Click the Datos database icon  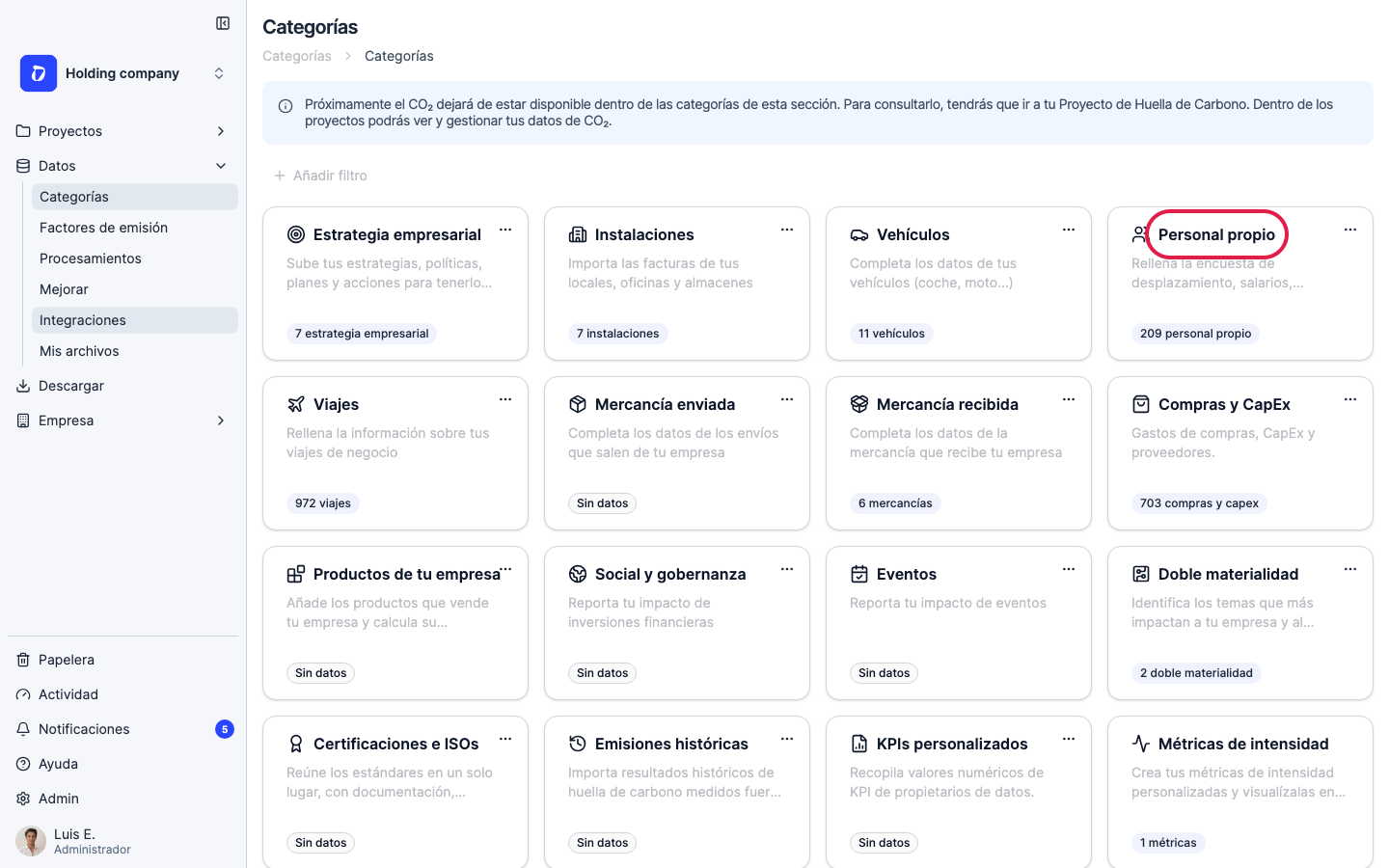23,166
